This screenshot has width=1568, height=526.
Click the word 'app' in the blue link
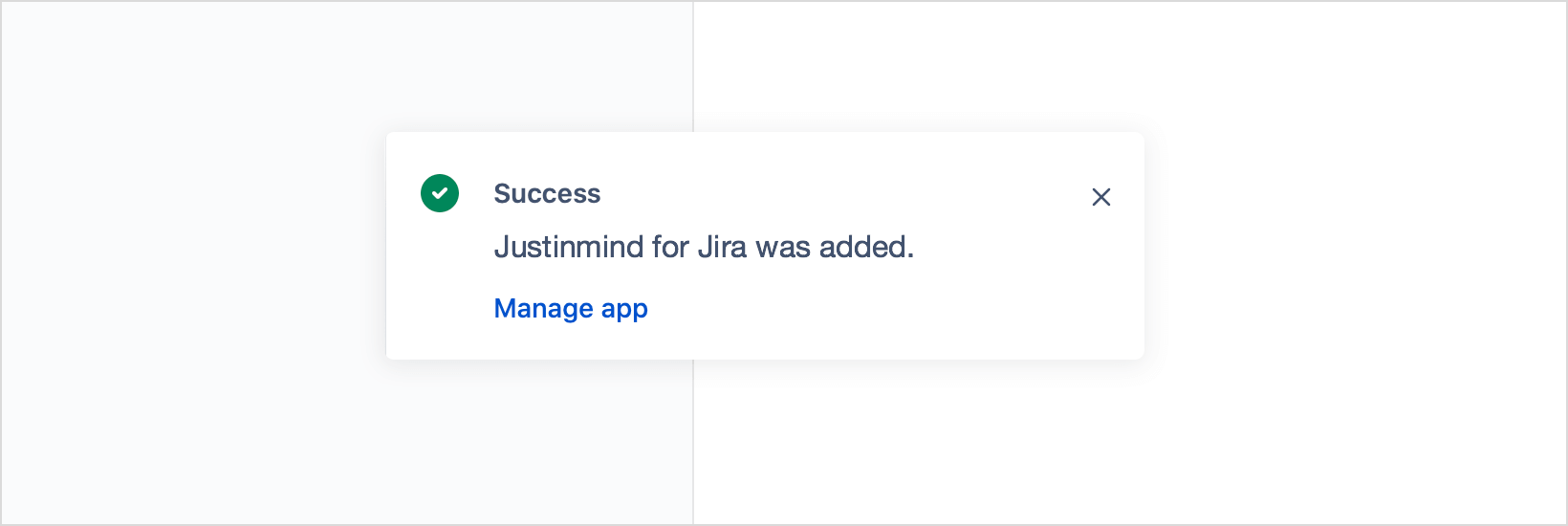624,310
